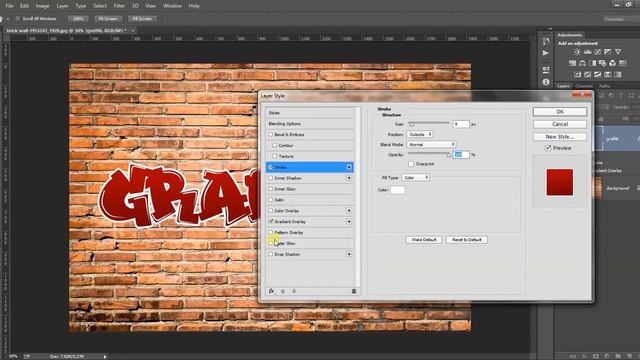Screen dimensions: 640x360
Task: Add another Stroke with plus icon
Action: 349,167
